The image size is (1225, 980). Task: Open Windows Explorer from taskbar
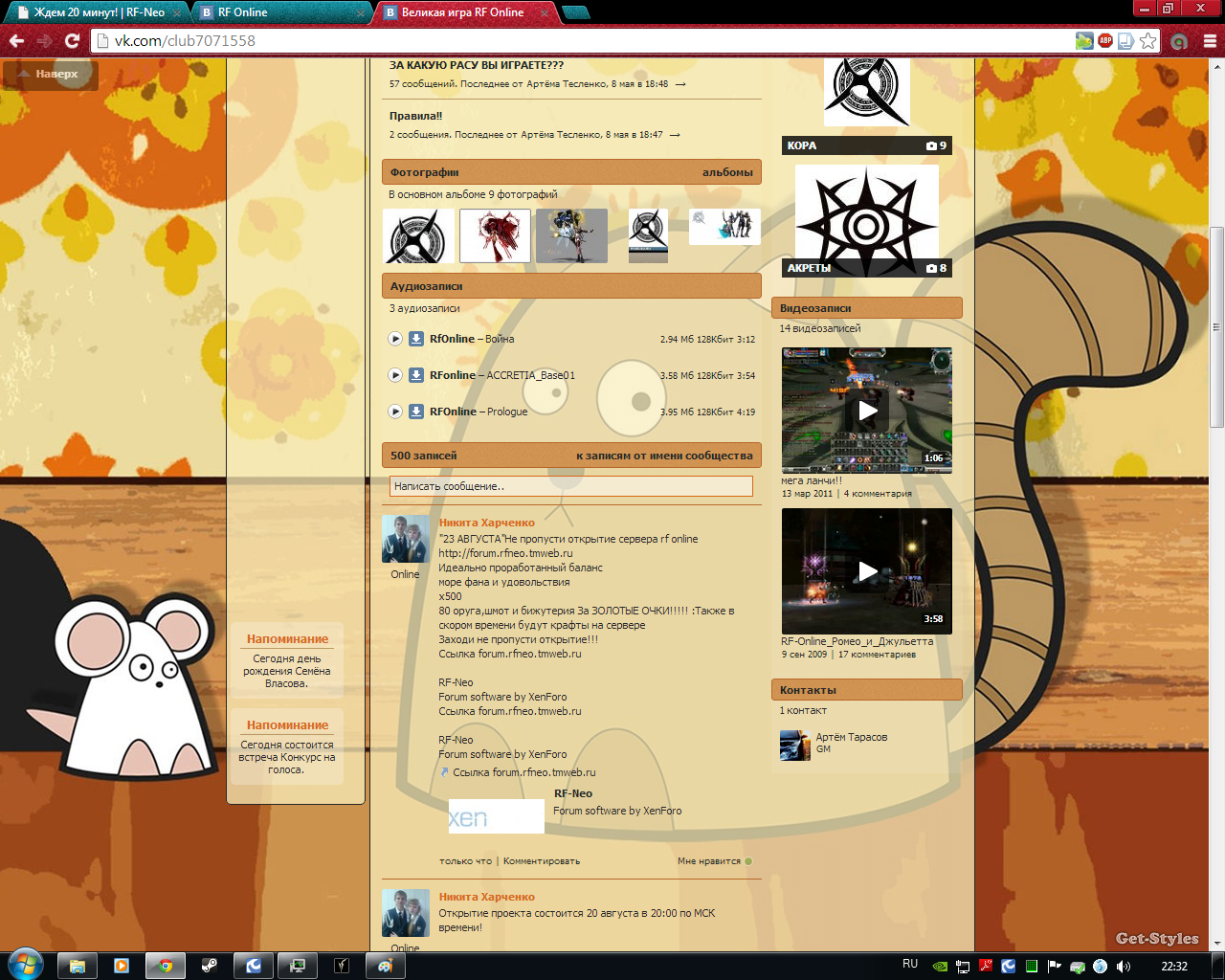click(x=78, y=966)
